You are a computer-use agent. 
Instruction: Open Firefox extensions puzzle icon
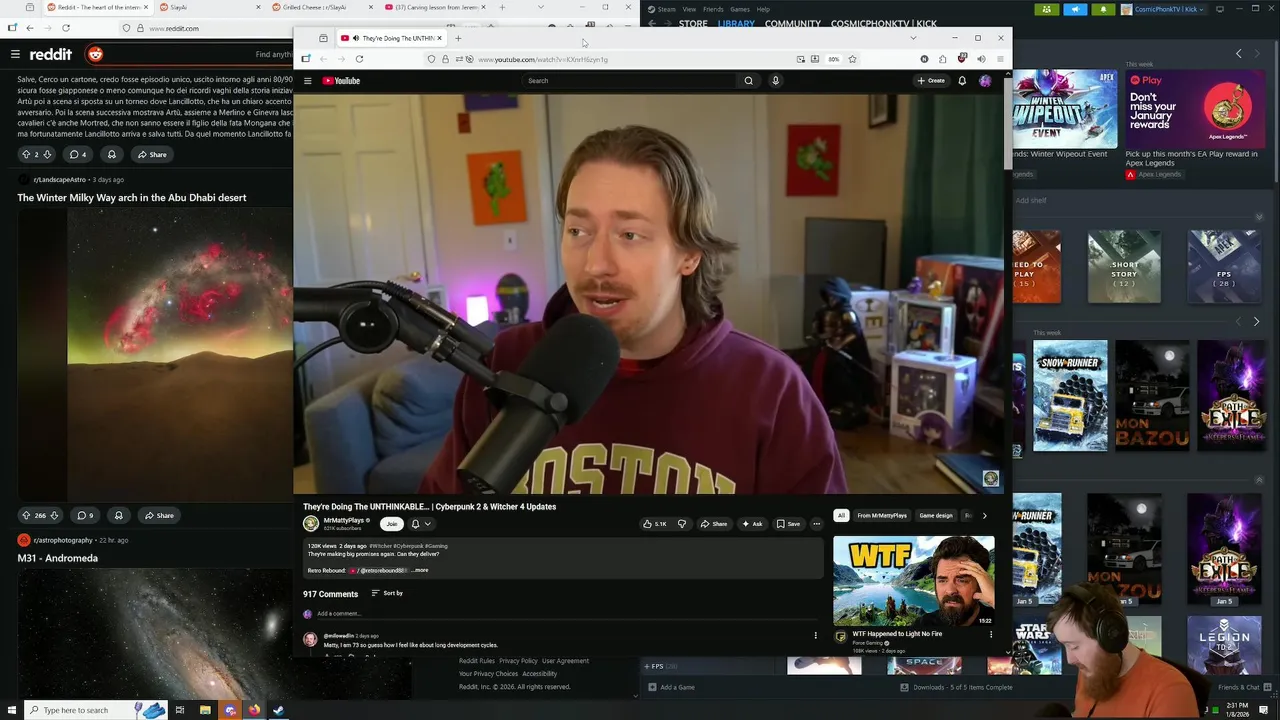tap(942, 59)
